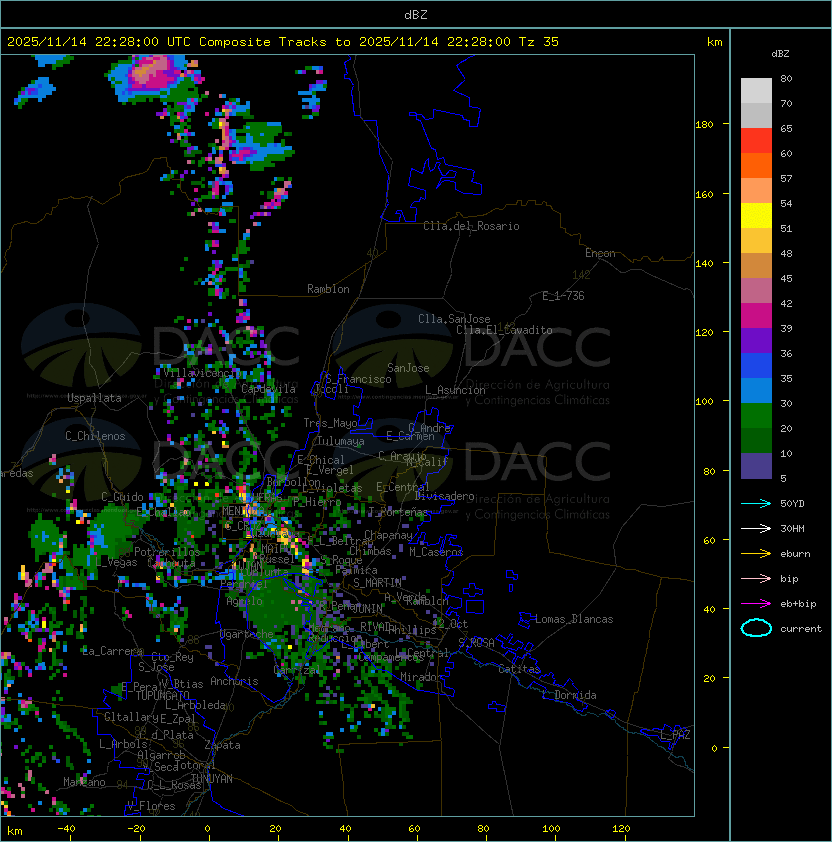The image size is (832, 842).
Task: Click the white 30HM track arrow
Action: [756, 528]
